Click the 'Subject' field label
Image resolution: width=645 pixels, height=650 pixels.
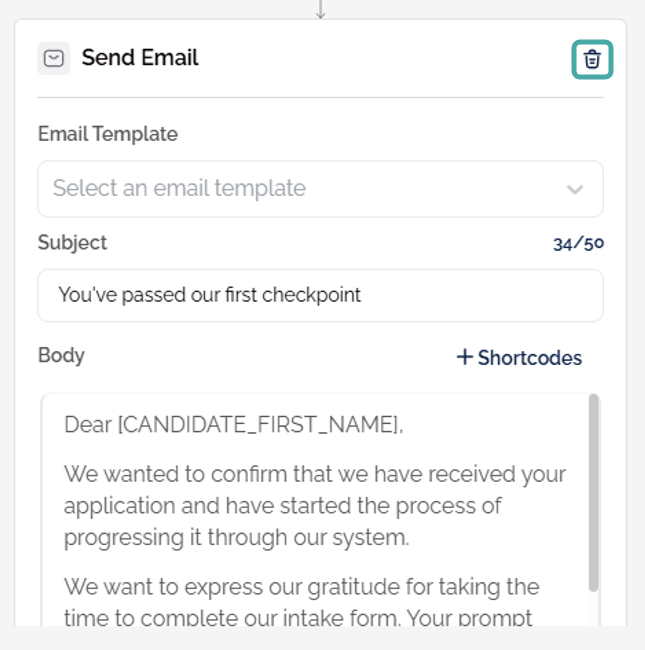tap(72, 242)
